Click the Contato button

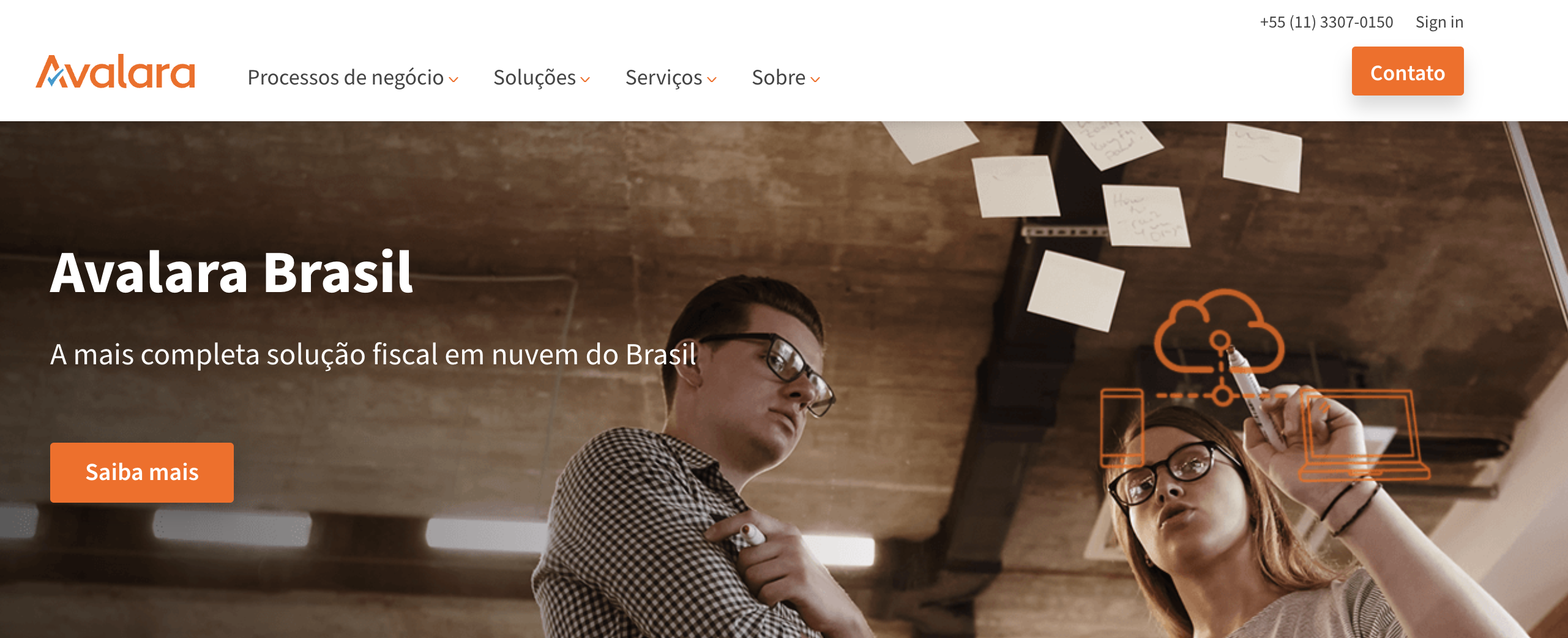pyautogui.click(x=1407, y=71)
